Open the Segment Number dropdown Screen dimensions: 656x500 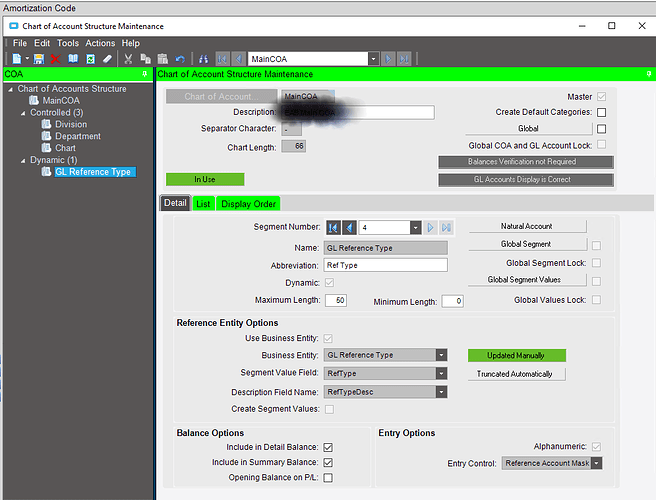click(415, 228)
